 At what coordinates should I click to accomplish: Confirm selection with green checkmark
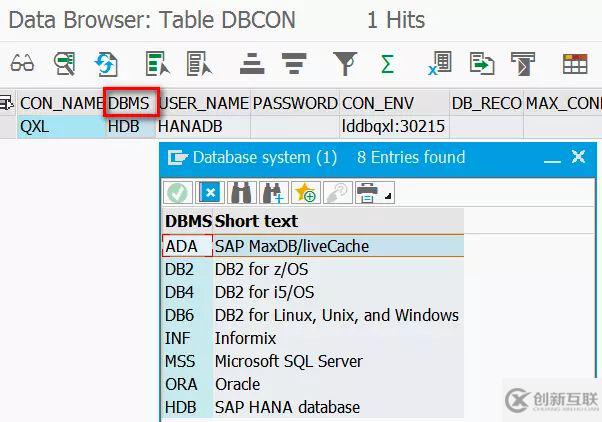pos(178,193)
